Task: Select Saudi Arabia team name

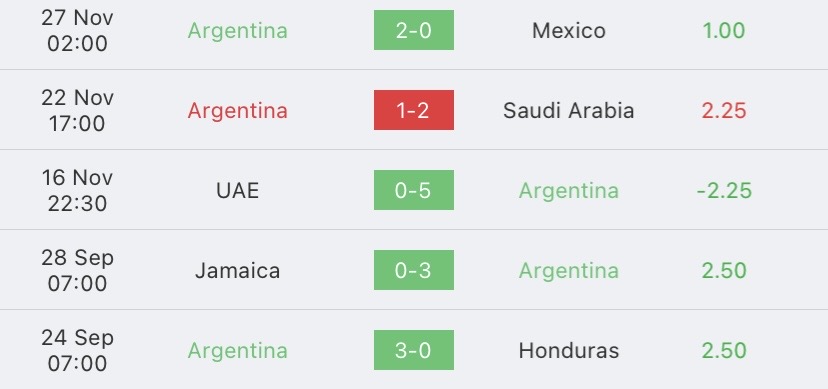Action: [569, 110]
